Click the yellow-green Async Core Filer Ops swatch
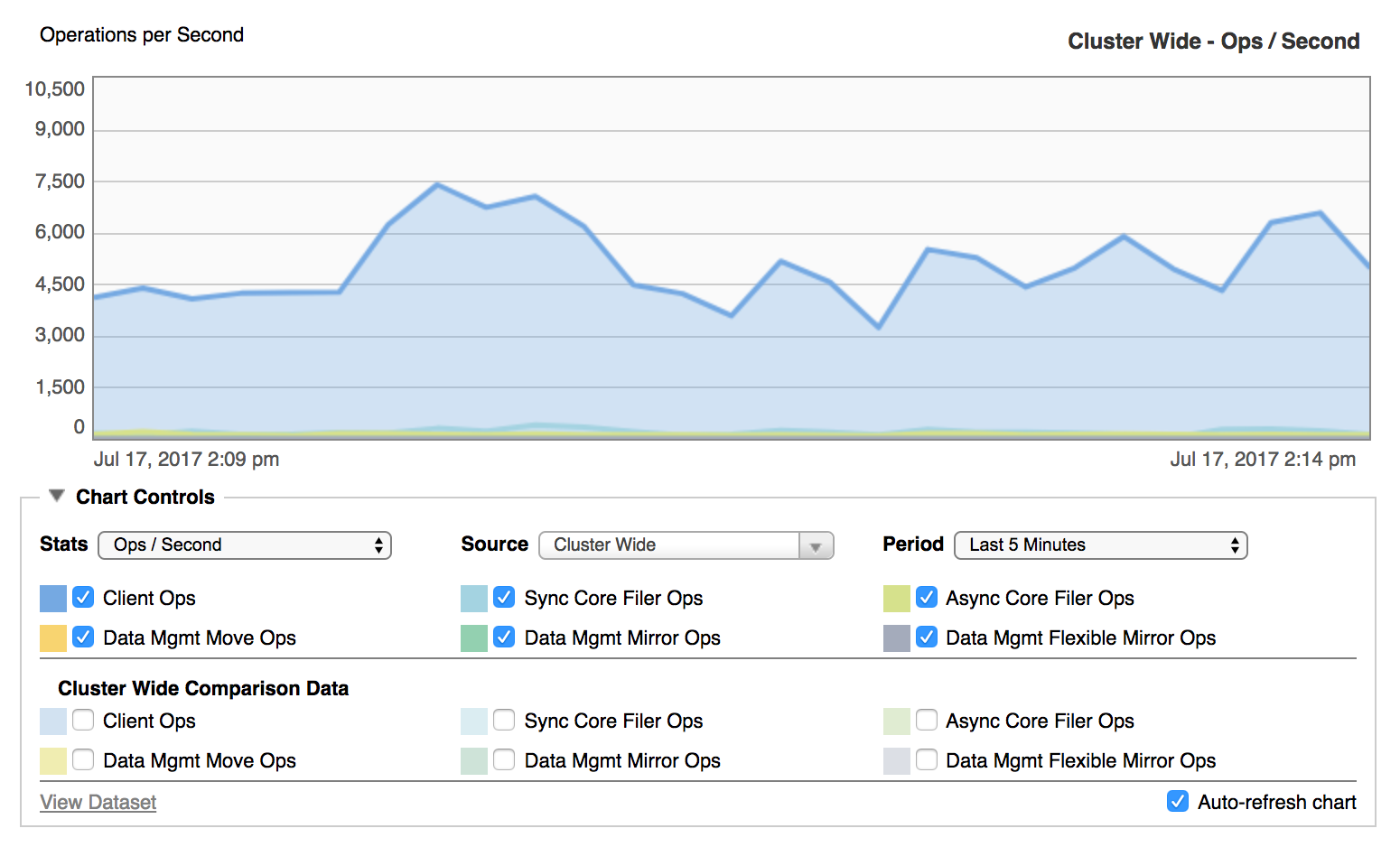Viewport: 1400px width, 847px height. [897, 599]
